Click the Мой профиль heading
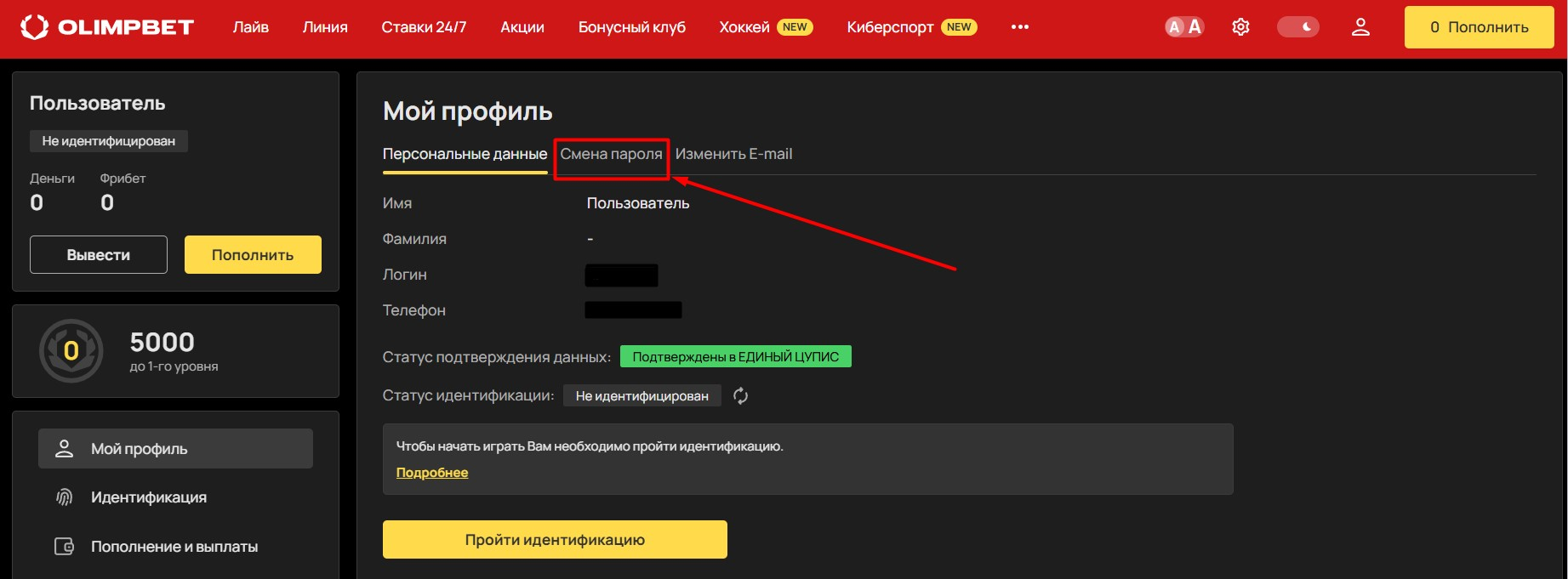Image resolution: width=1568 pixels, height=579 pixels. click(x=468, y=111)
